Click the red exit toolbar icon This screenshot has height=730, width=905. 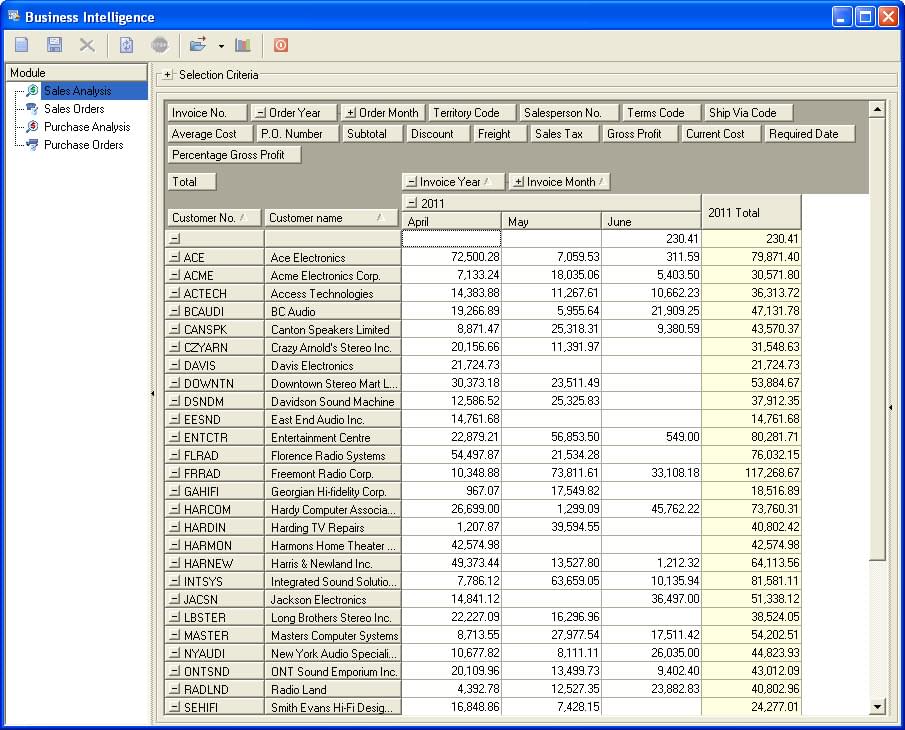(281, 45)
